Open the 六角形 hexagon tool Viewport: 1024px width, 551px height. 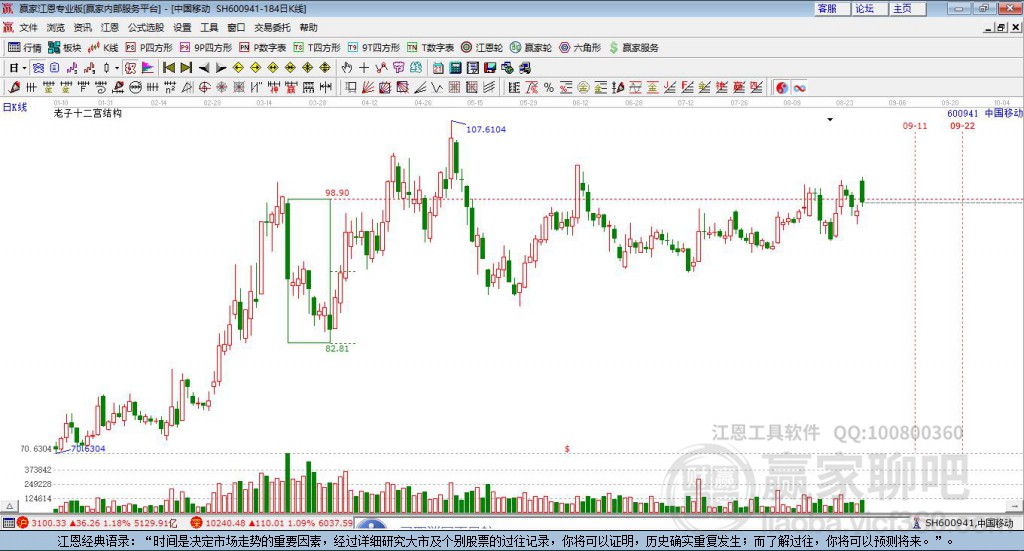580,48
